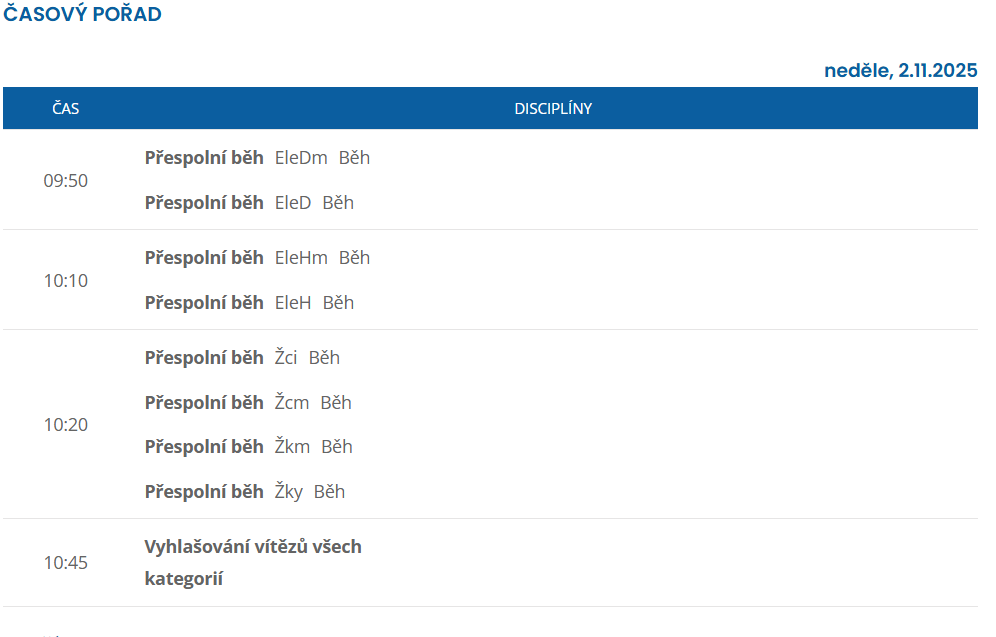Click Přespolní běh text in the Žky row
The height and width of the screenshot is (637, 996).
(204, 492)
